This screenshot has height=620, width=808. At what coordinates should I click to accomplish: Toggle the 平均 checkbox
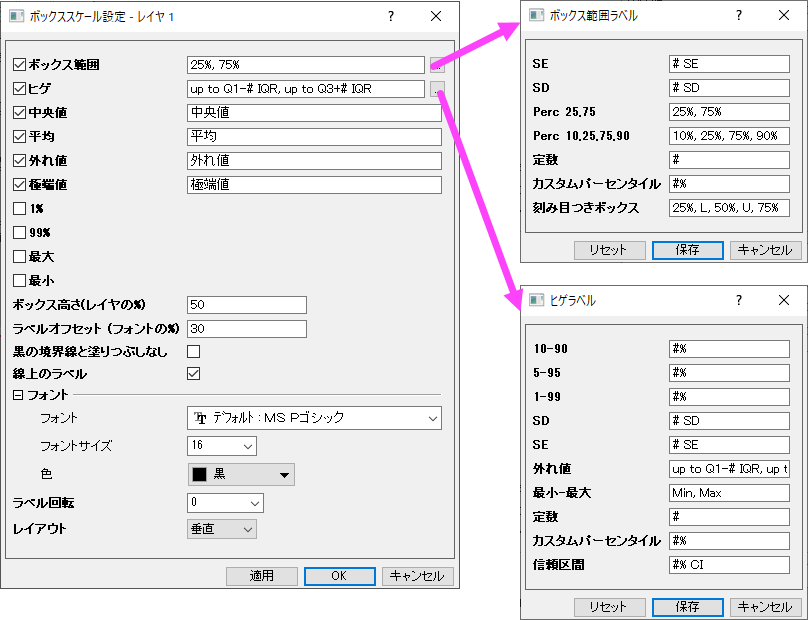pyautogui.click(x=20, y=137)
